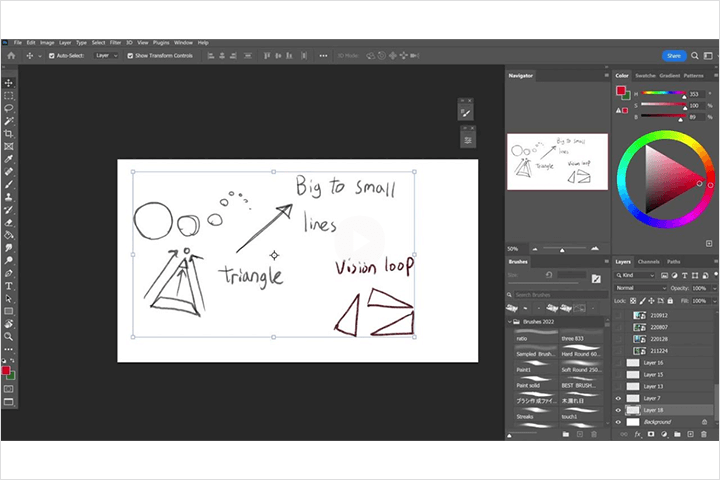
Task: Select the Zoom tool in the toolbar
Action: tap(9, 337)
